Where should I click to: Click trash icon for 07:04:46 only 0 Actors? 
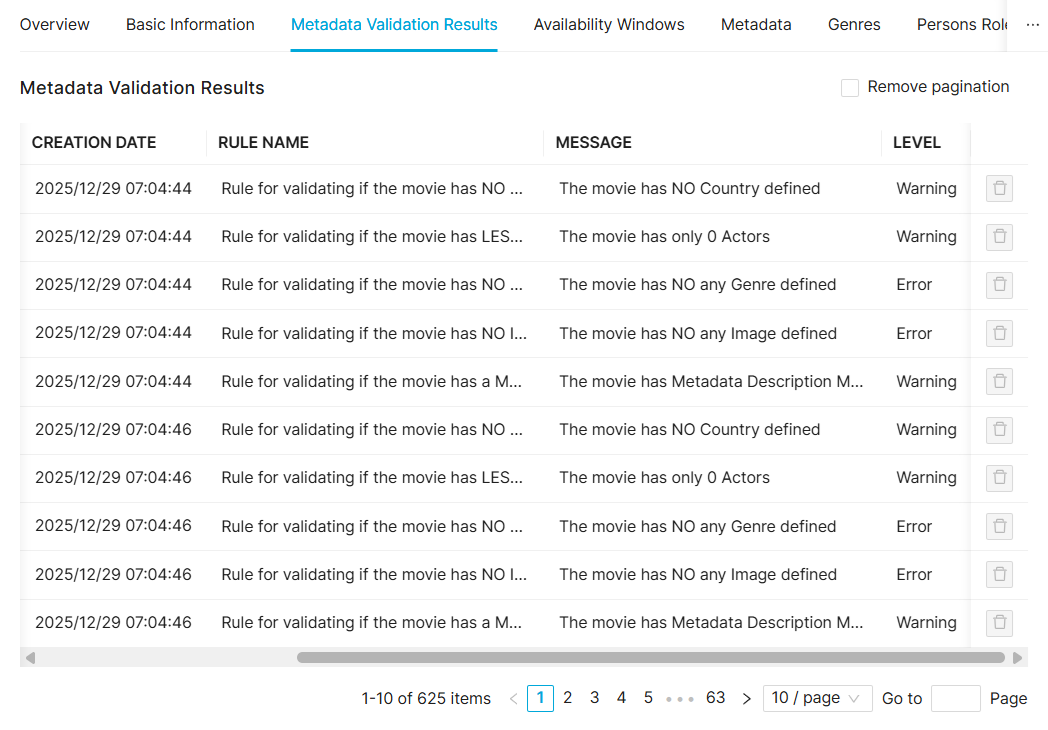(999, 478)
